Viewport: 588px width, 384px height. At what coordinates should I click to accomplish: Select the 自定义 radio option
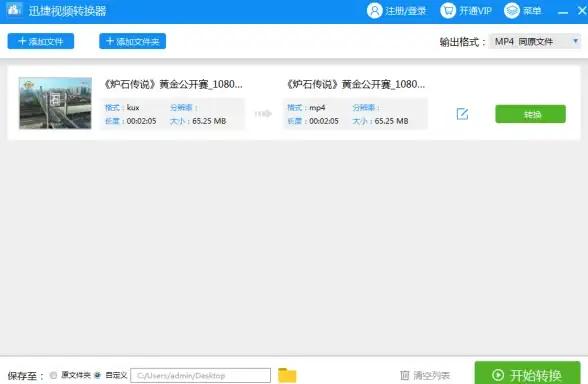pyautogui.click(x=98, y=375)
